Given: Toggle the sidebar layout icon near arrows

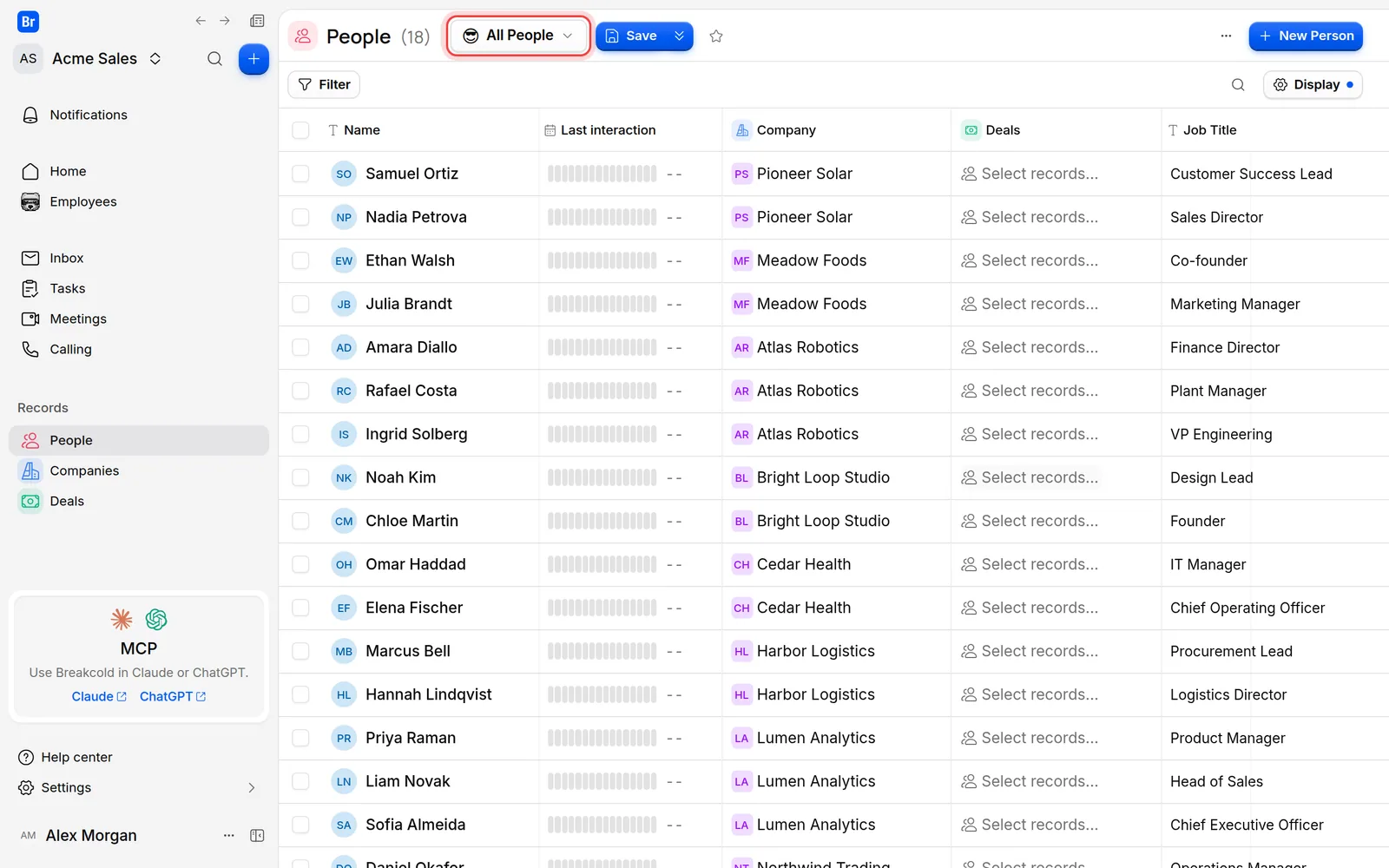Looking at the screenshot, I should 257,21.
